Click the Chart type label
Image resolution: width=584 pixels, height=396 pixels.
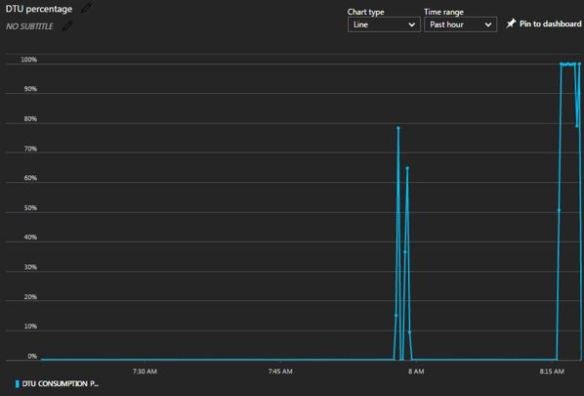click(366, 12)
